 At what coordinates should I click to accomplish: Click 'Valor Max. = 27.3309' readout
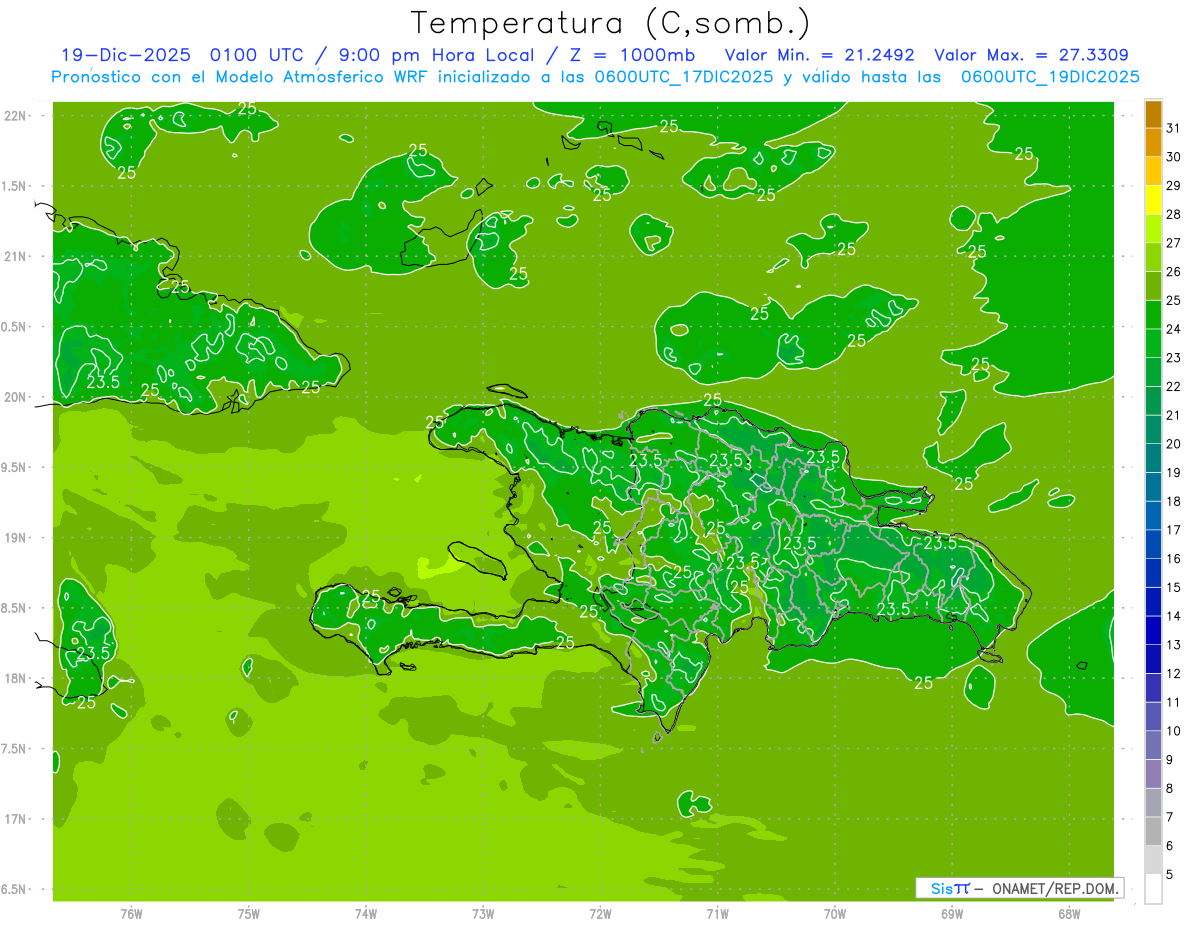click(1032, 55)
